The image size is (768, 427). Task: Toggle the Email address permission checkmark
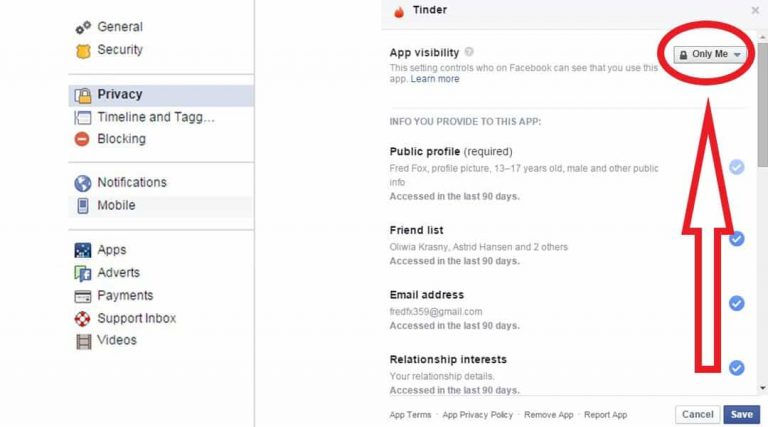point(736,304)
